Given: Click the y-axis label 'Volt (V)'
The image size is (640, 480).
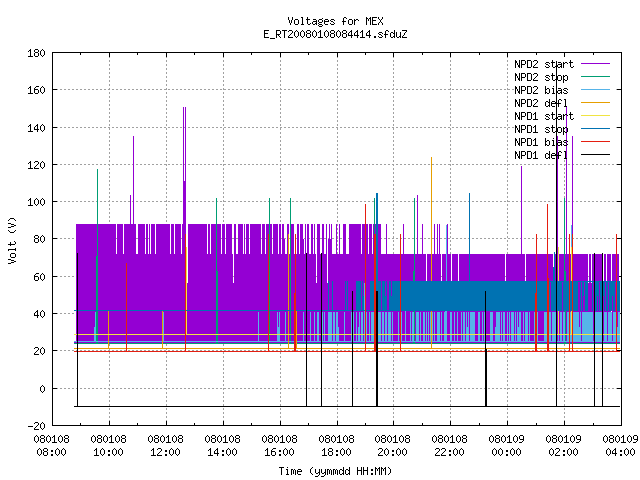Looking at the screenshot, I should [12, 240].
